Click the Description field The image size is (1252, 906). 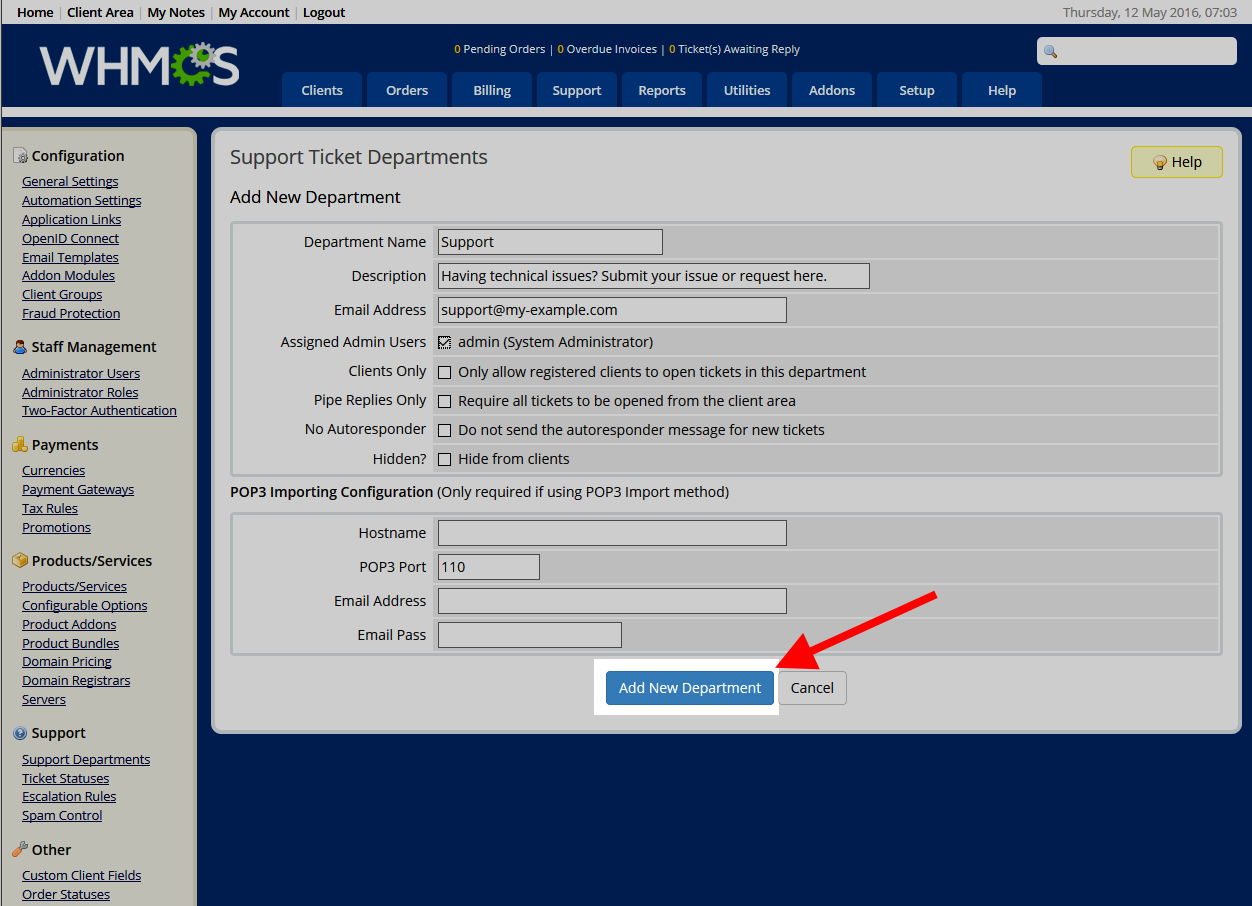(654, 276)
